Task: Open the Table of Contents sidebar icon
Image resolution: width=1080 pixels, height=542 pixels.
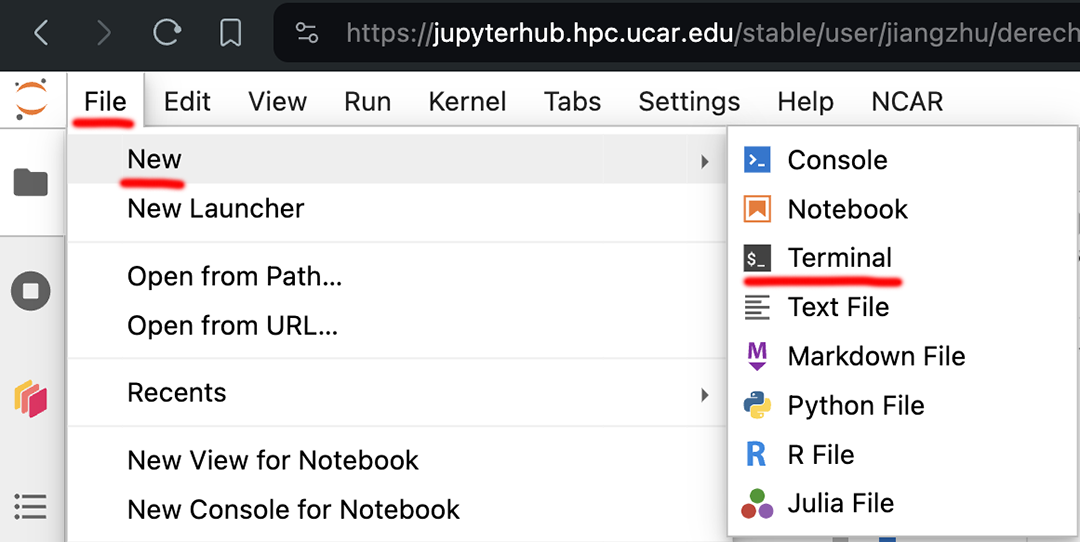Action: 30,507
